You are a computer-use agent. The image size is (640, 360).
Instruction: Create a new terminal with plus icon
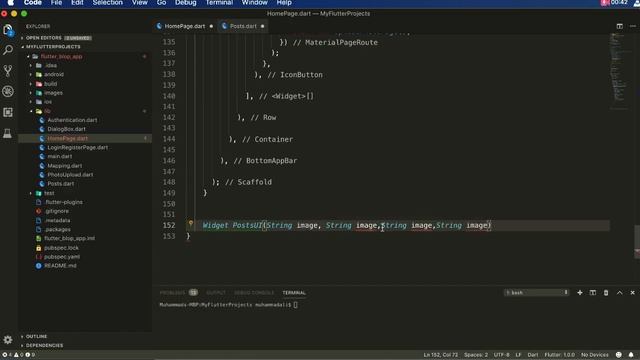[x=580, y=293]
